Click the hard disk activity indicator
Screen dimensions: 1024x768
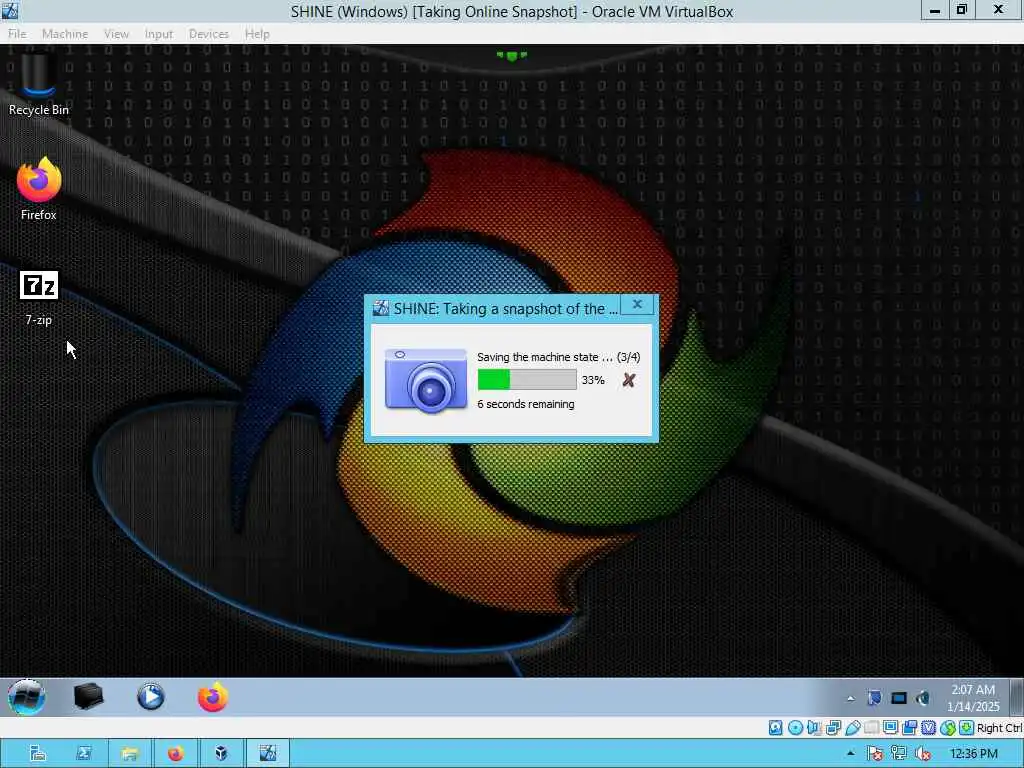(x=775, y=728)
